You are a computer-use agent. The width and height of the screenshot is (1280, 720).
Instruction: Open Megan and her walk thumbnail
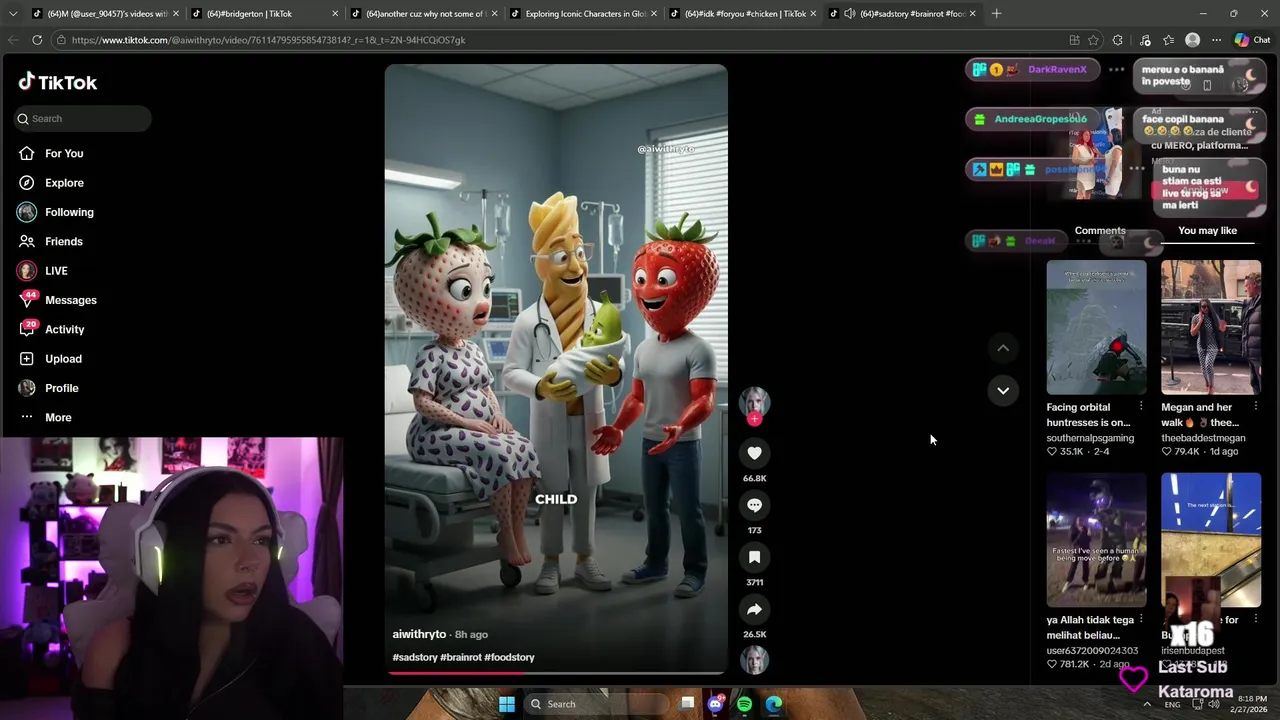coord(1211,327)
